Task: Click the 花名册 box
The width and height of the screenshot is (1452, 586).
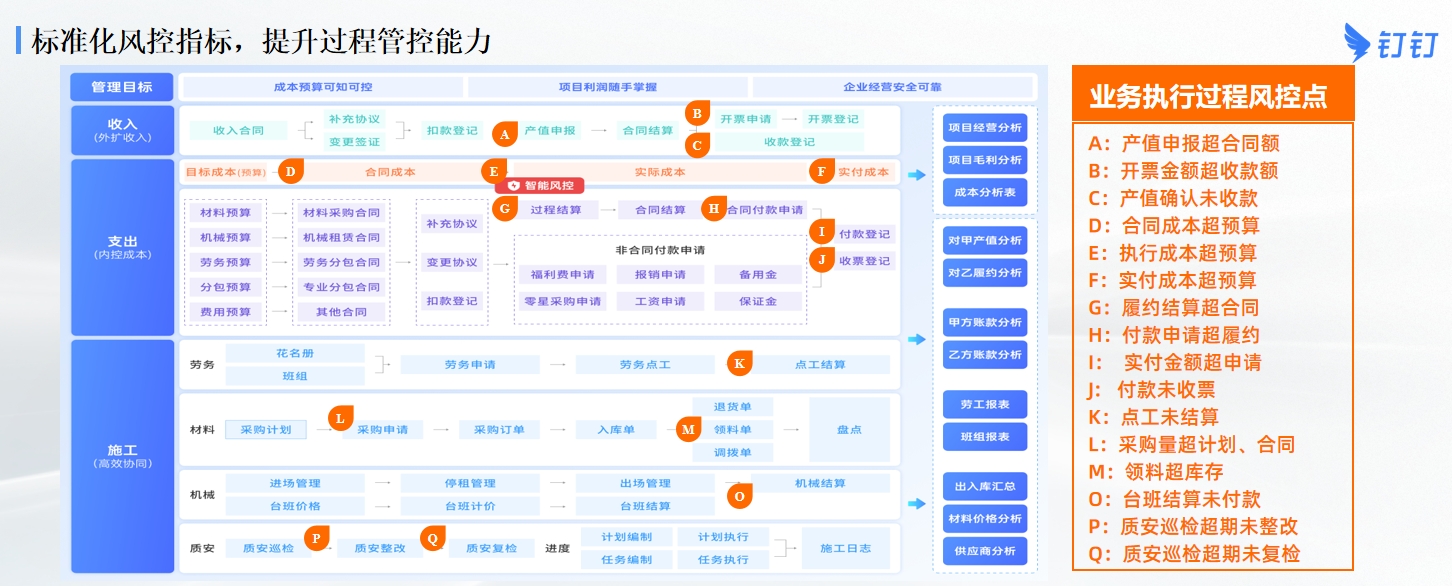Action: coord(295,353)
